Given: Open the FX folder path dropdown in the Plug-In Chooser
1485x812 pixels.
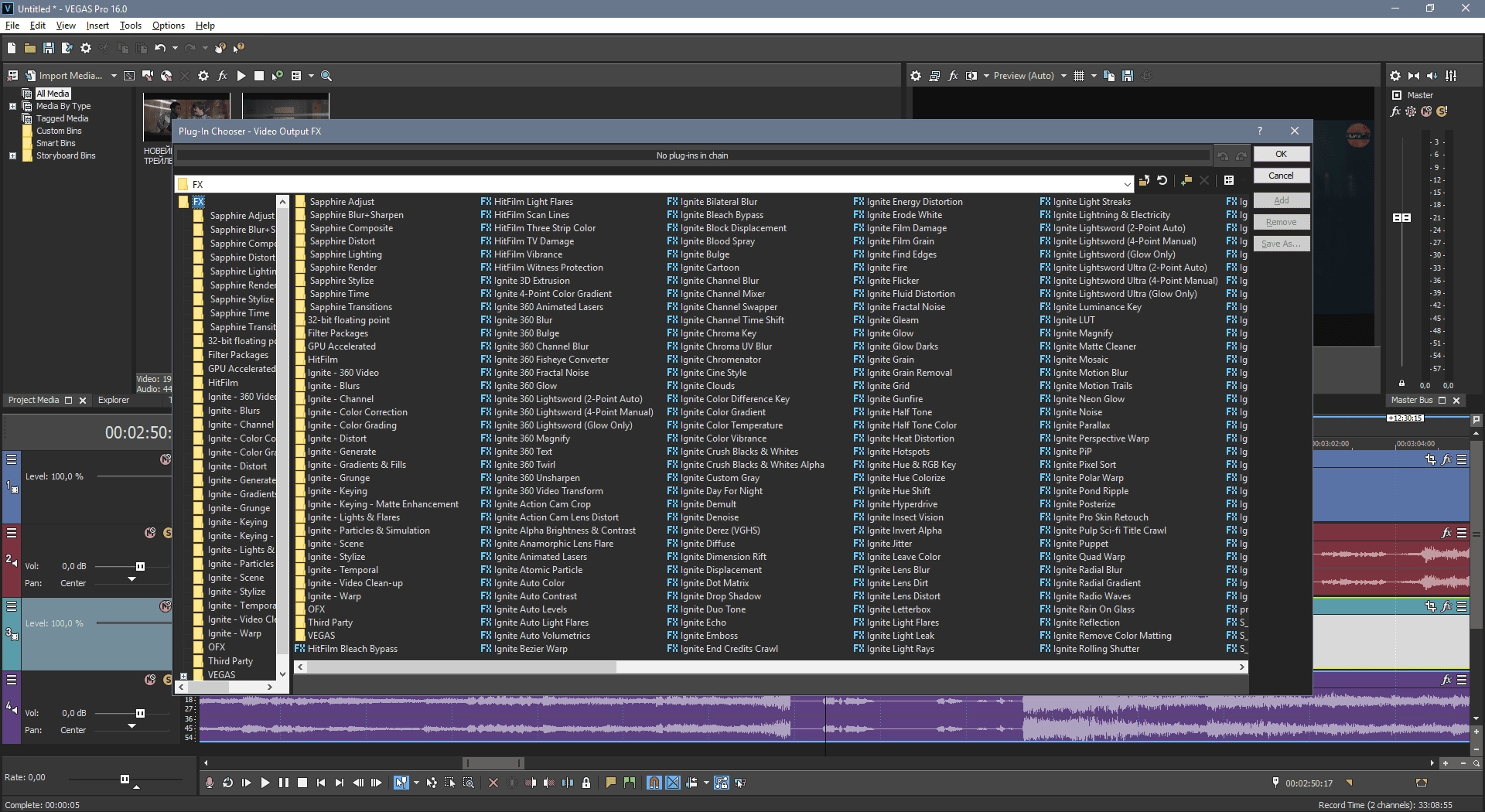Looking at the screenshot, I should [1127, 184].
